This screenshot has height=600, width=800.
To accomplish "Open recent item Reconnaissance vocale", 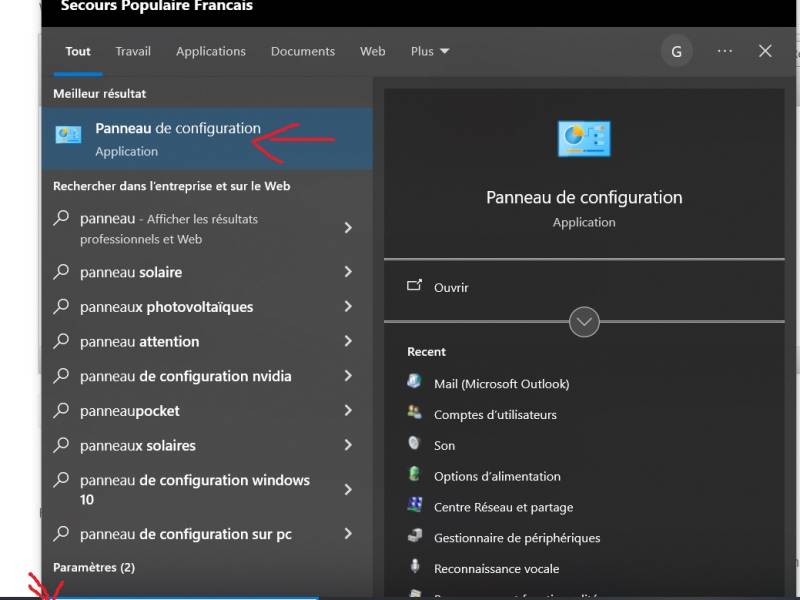I will 496,568.
